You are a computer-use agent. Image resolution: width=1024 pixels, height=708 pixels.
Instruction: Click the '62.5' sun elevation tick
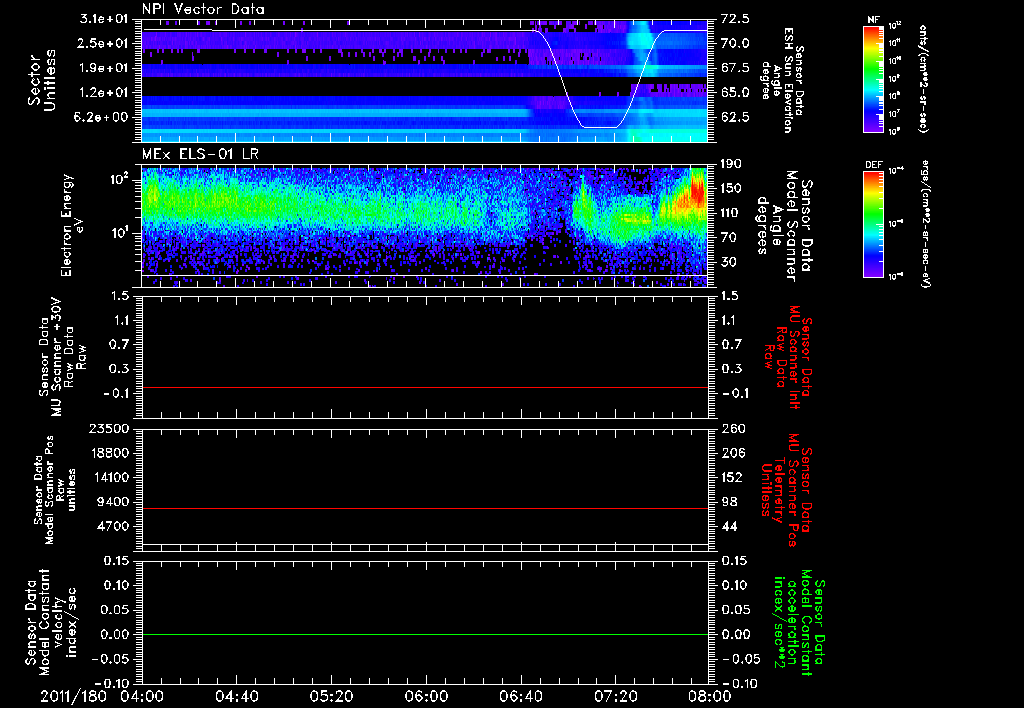tap(735, 117)
